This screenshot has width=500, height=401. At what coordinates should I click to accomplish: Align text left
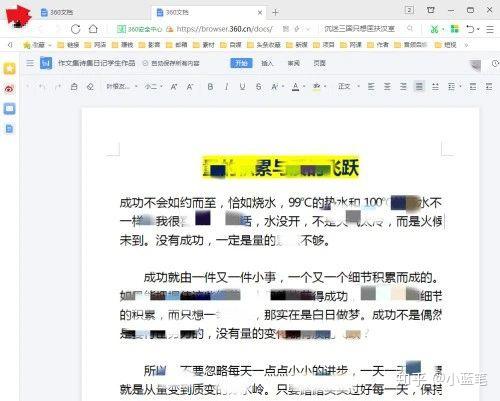pos(371,87)
